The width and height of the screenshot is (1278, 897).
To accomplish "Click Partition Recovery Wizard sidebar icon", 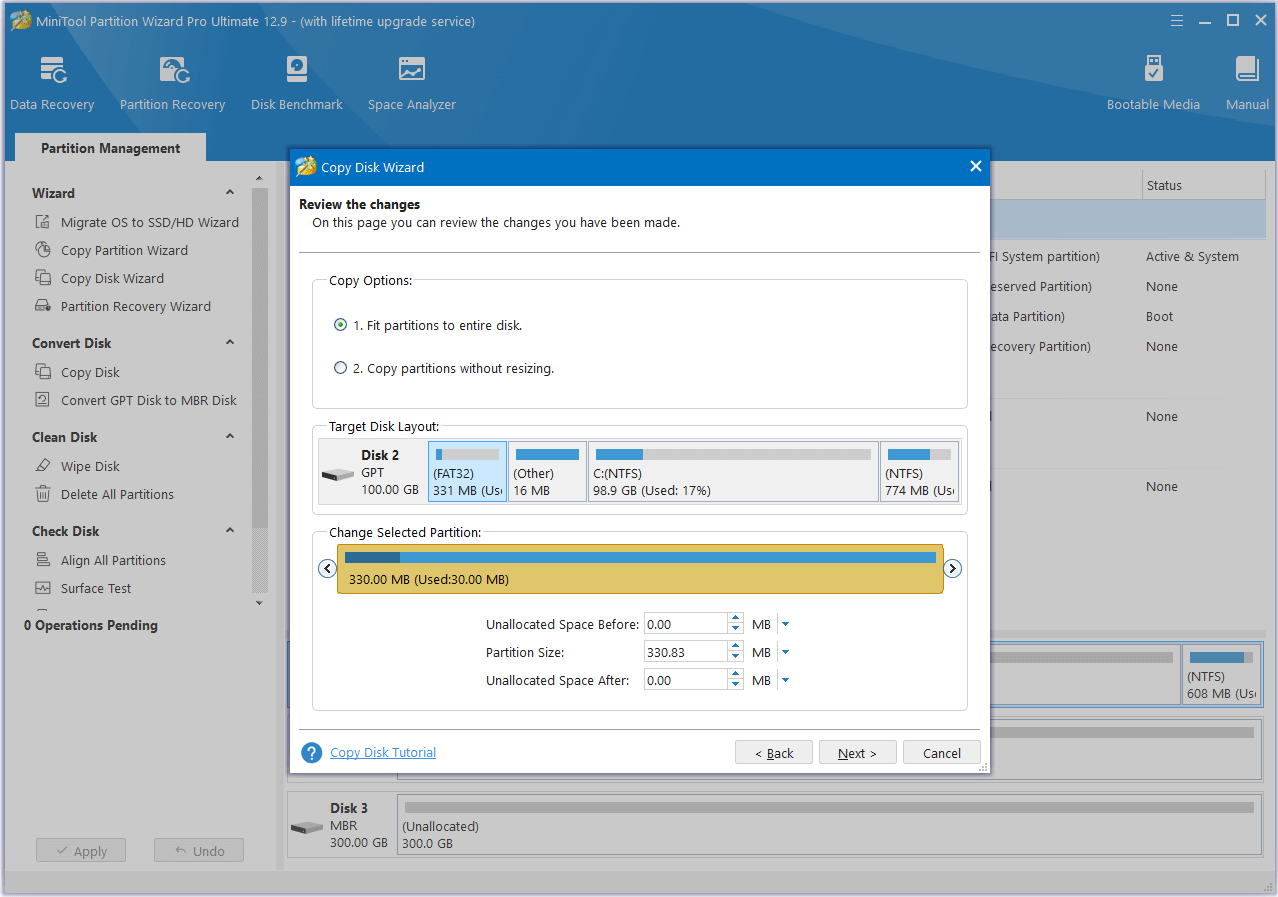I will coord(43,306).
